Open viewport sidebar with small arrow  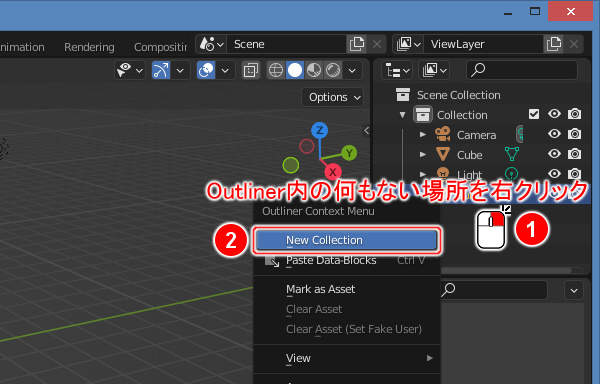click(366, 131)
